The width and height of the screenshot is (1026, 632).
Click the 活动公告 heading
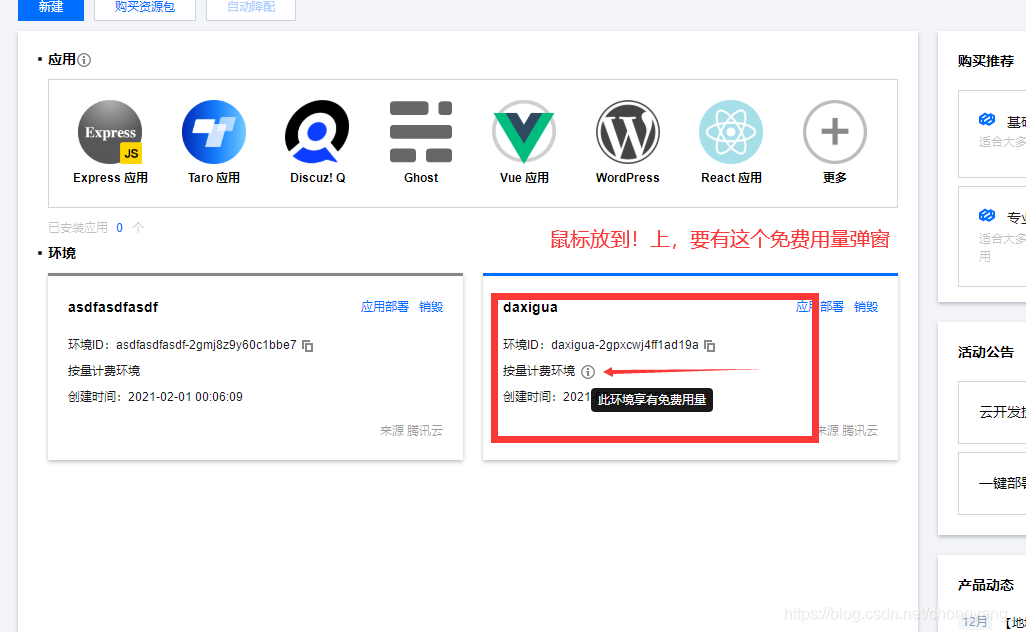pyautogui.click(x=985, y=352)
